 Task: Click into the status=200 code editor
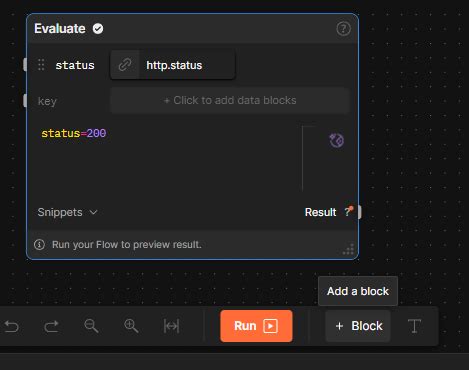click(167, 157)
